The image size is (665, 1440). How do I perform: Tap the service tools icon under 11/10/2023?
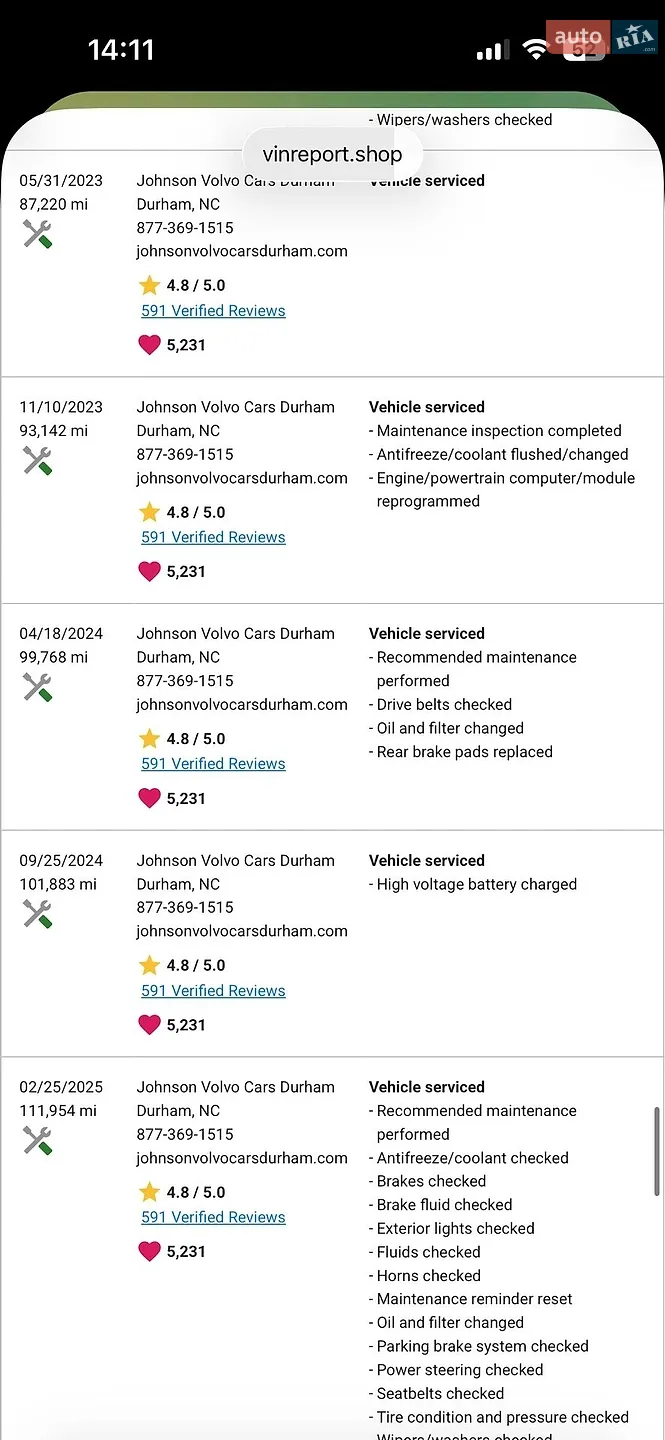[x=37, y=461]
